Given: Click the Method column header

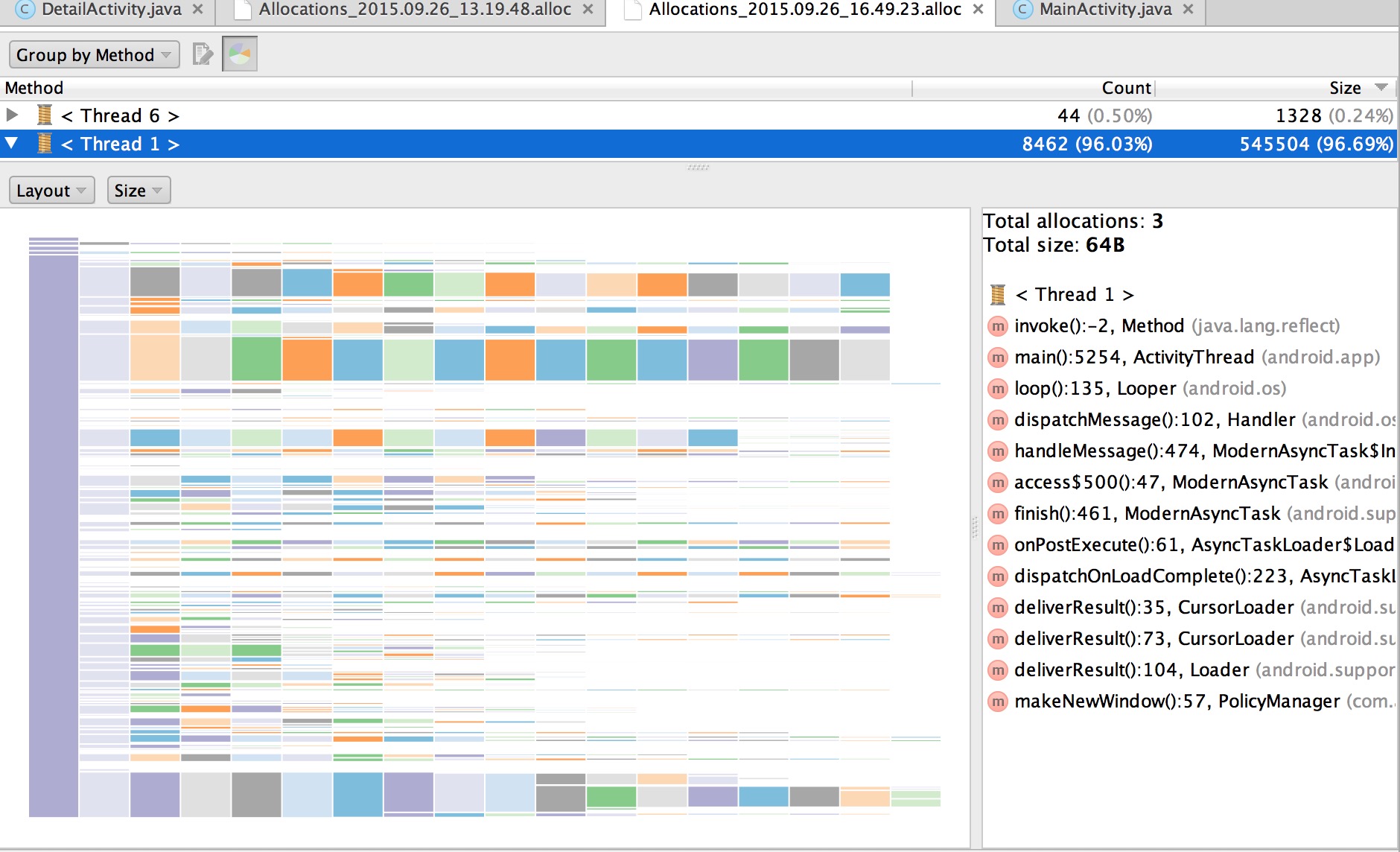Looking at the screenshot, I should click(x=456, y=88).
